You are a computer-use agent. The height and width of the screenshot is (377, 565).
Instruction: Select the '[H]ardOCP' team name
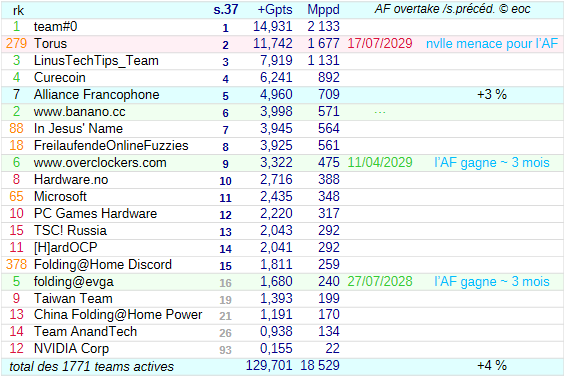click(x=65, y=248)
